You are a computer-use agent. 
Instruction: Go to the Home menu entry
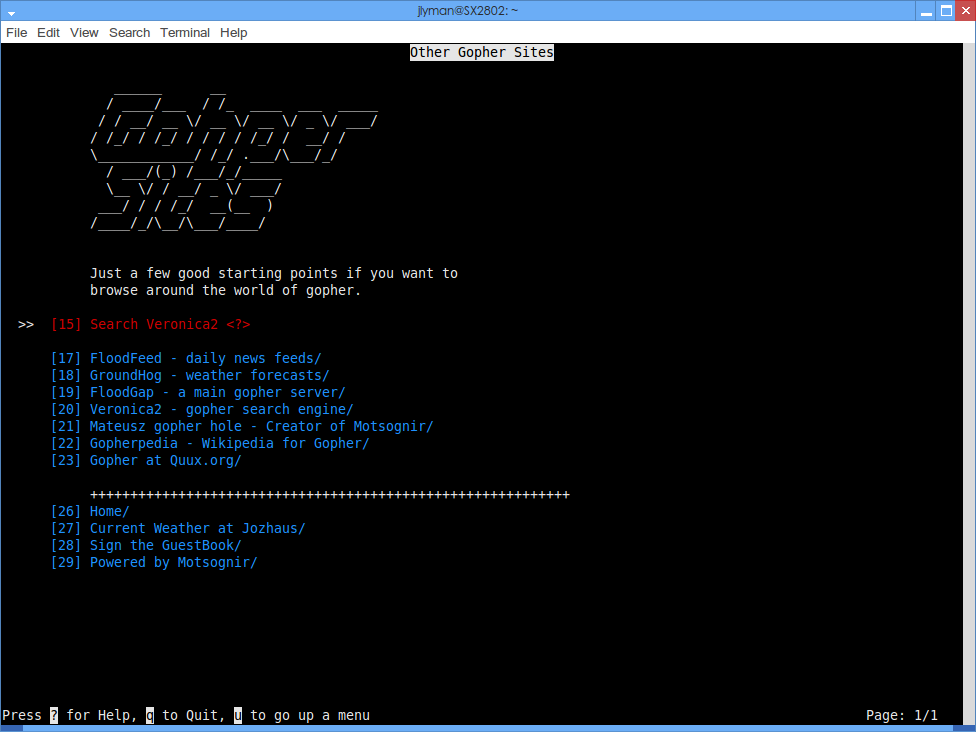[109, 511]
